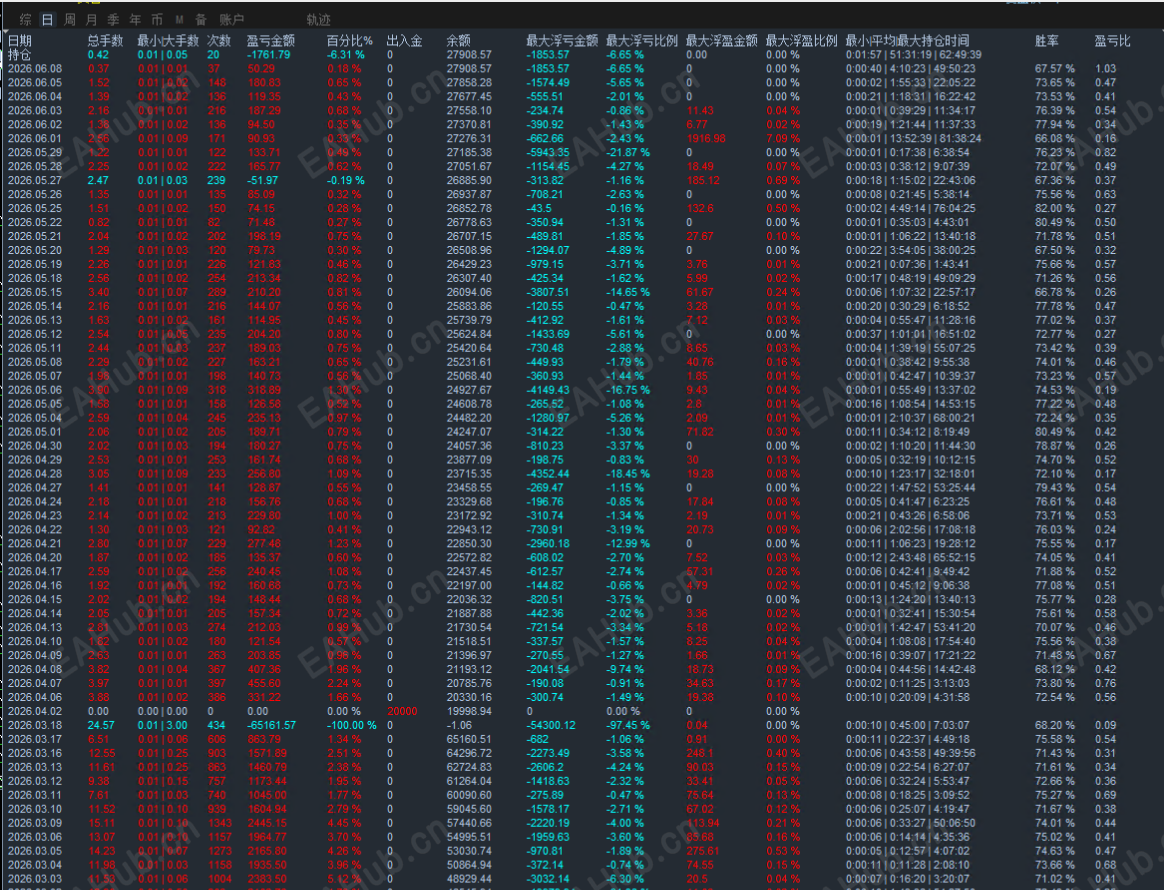Click the 19998.94 balance cell
Image resolution: width=1164 pixels, height=890 pixels.
[469, 711]
